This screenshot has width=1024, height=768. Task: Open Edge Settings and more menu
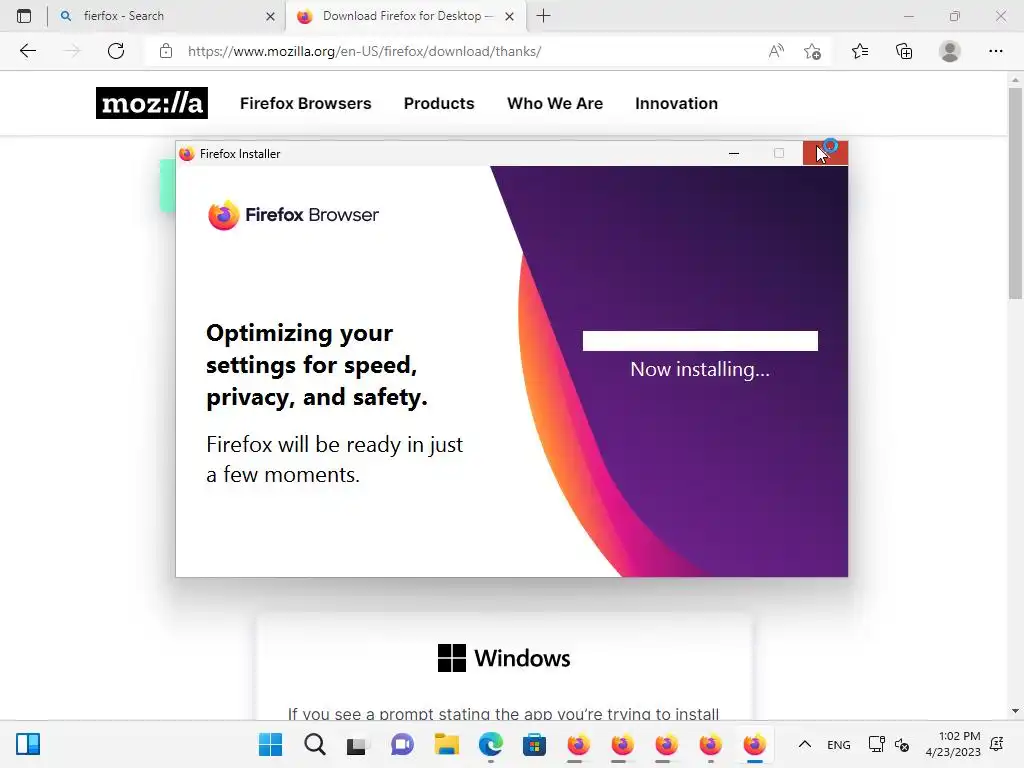995,51
